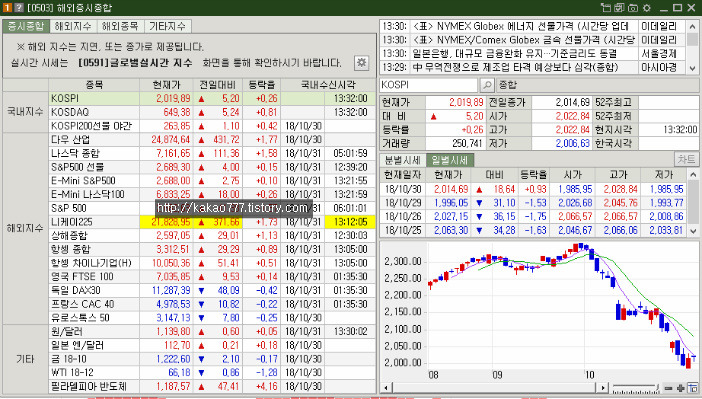
Task: Select the 니케이225 row
Action: click(x=212, y=222)
